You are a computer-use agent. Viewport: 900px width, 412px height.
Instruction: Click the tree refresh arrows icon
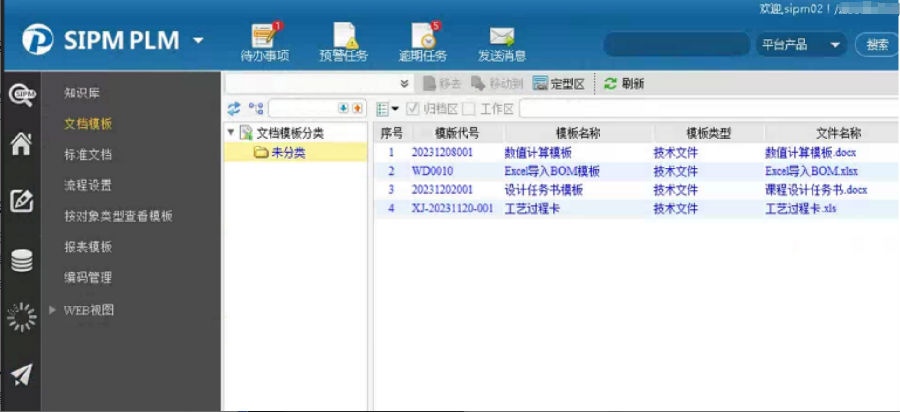pyautogui.click(x=234, y=108)
